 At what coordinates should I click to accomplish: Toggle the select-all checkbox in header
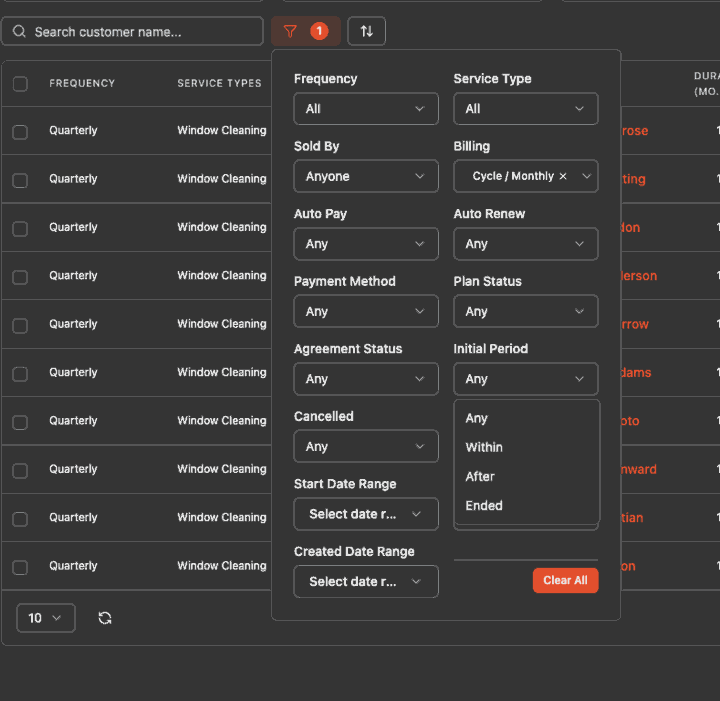pos(20,84)
